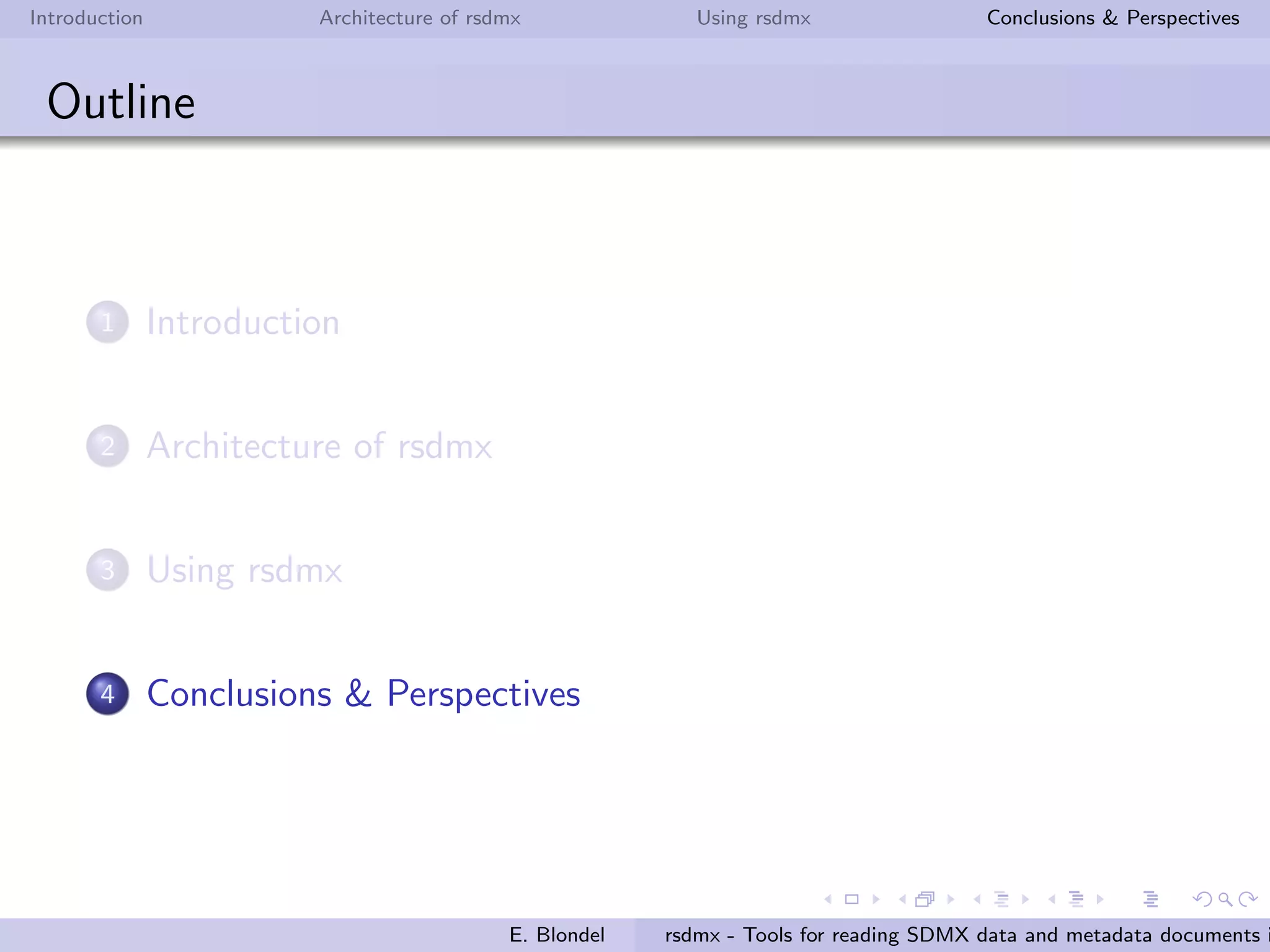Screen dimensions: 1270x952
Task: Open Architecture of rsdmx in header bar
Action: [420, 18]
